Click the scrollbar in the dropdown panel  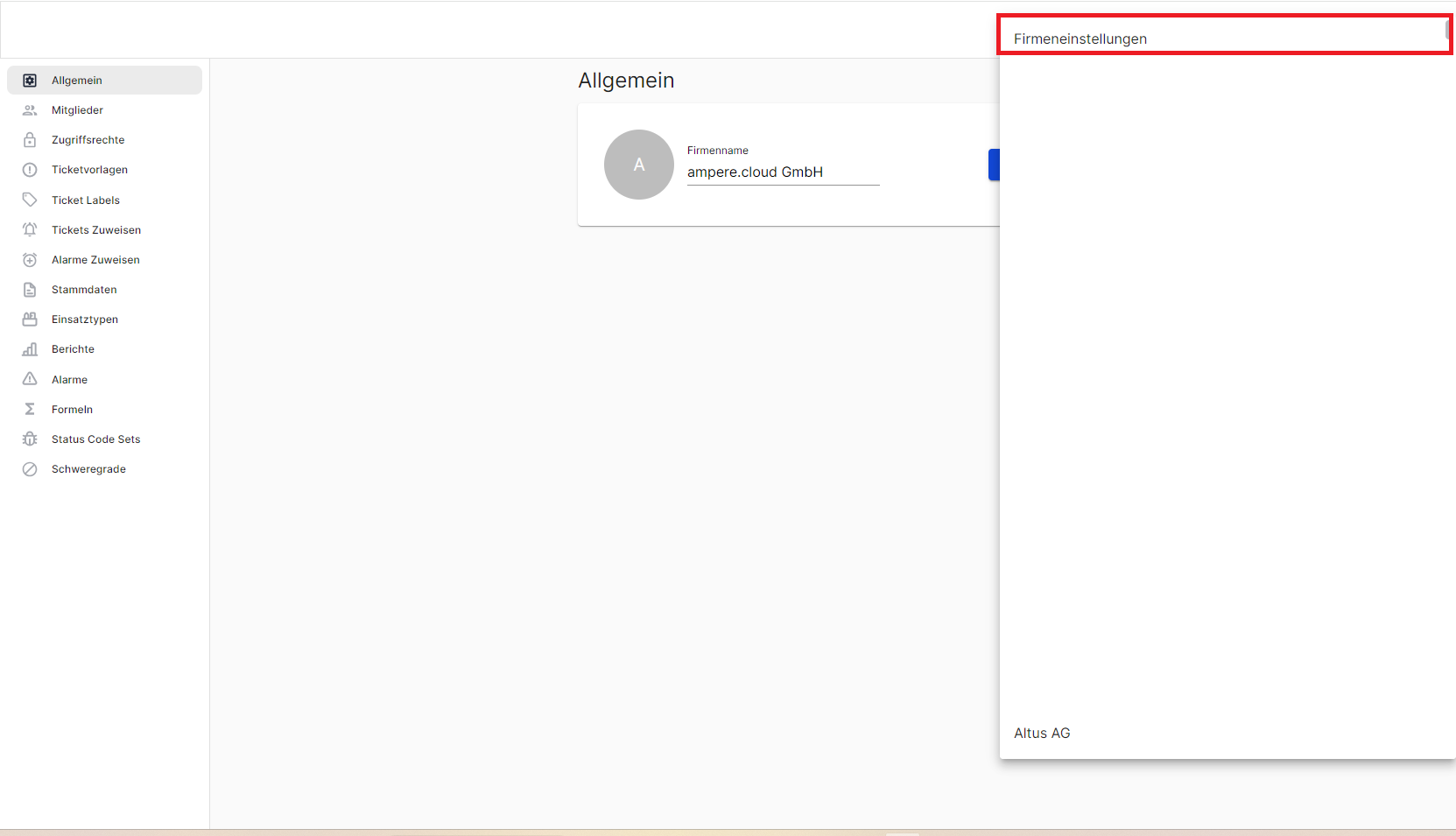click(x=1447, y=31)
